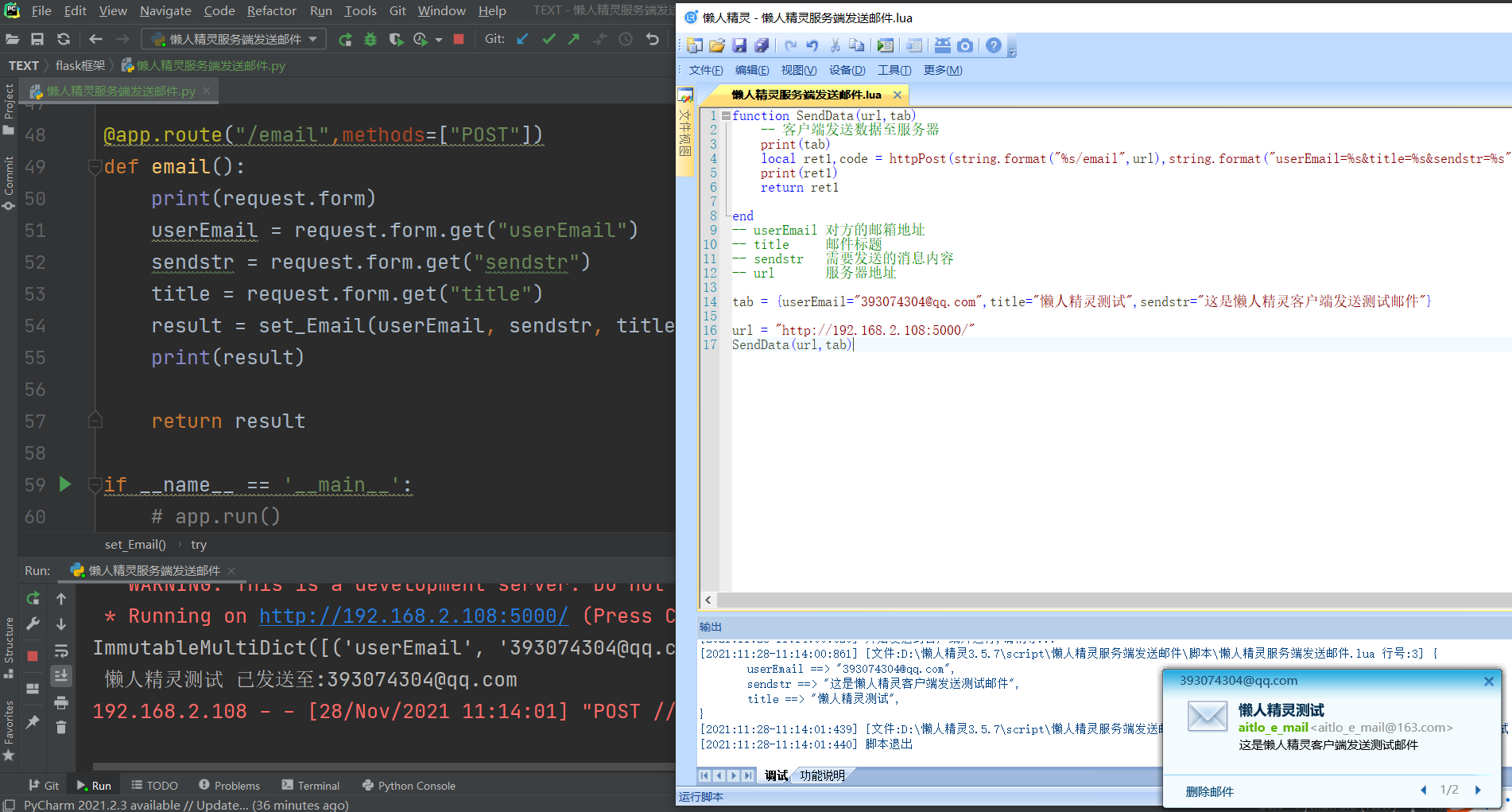1512x812 pixels.
Task: Click the Reload from disk icon in PyCharm
Action: [64, 39]
